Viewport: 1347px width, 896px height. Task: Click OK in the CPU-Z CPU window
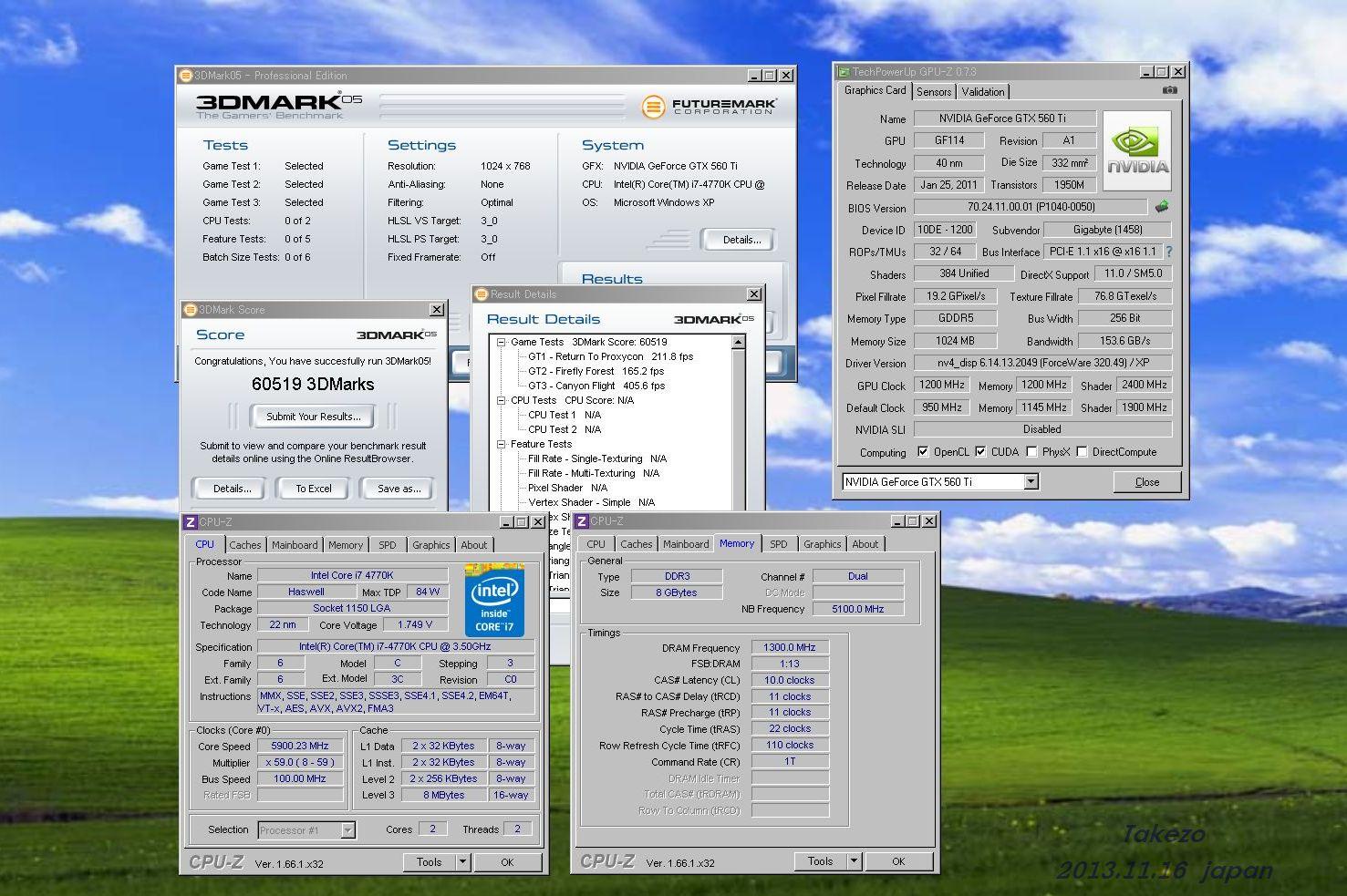point(507,861)
